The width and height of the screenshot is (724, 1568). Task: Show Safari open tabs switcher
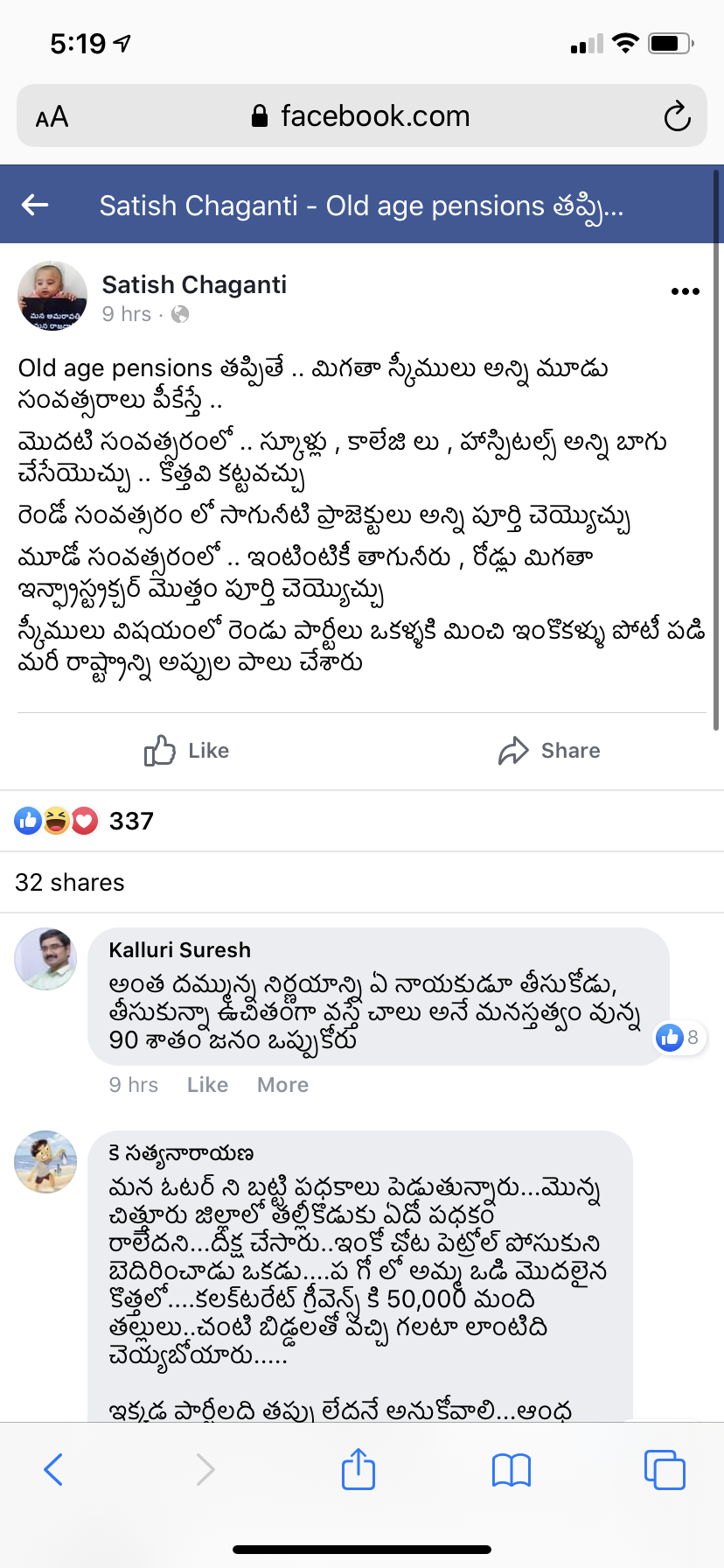tap(665, 1469)
